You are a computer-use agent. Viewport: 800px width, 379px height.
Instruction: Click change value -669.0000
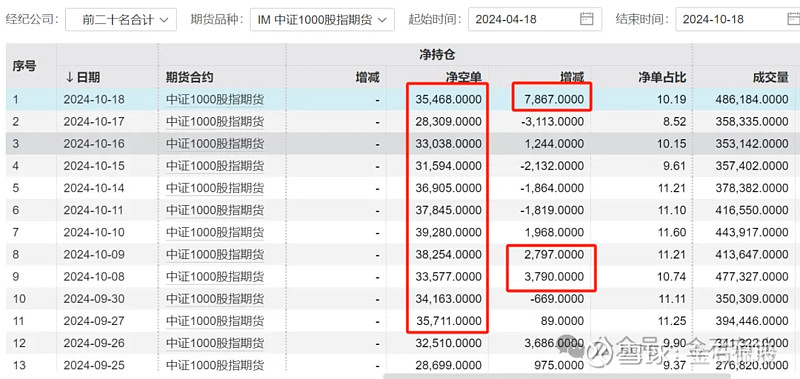[558, 299]
